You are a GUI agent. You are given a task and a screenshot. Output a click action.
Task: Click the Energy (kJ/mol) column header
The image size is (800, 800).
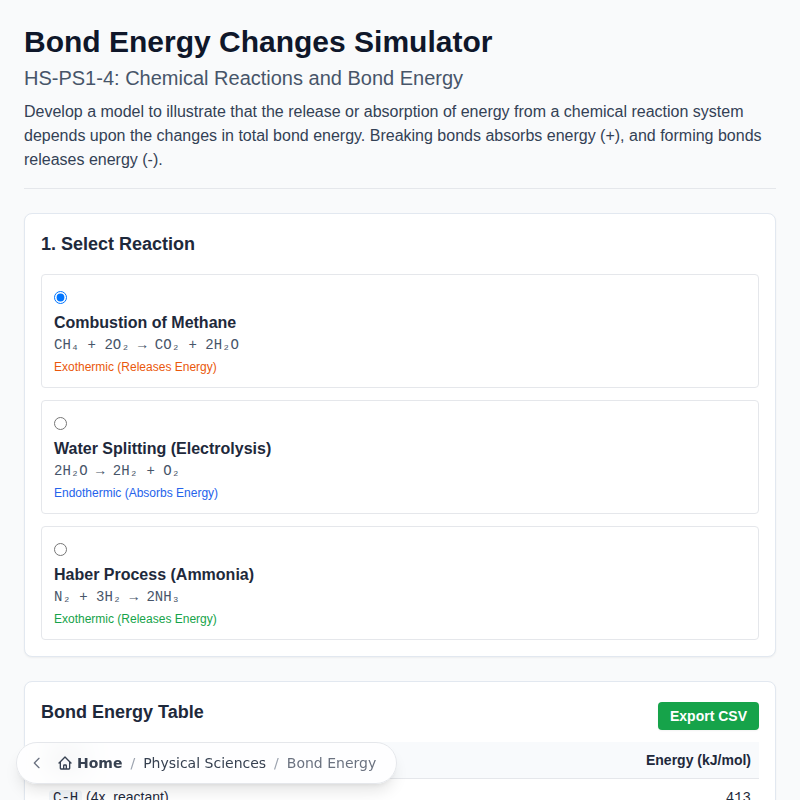[x=698, y=760]
